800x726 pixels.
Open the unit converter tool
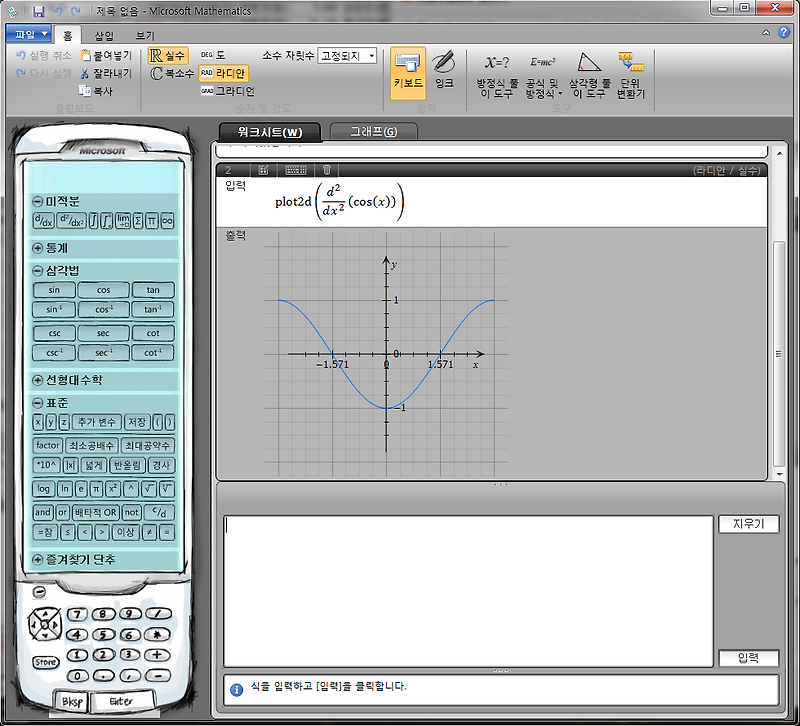pos(632,72)
